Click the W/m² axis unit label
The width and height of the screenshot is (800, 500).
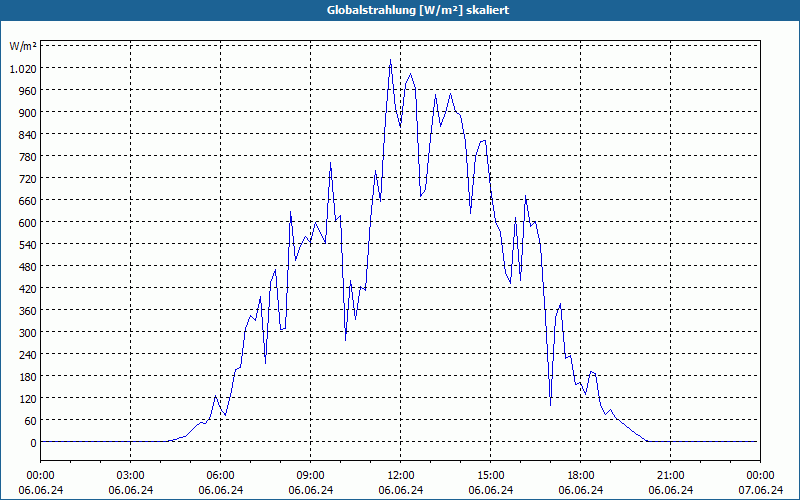pyautogui.click(x=23, y=46)
